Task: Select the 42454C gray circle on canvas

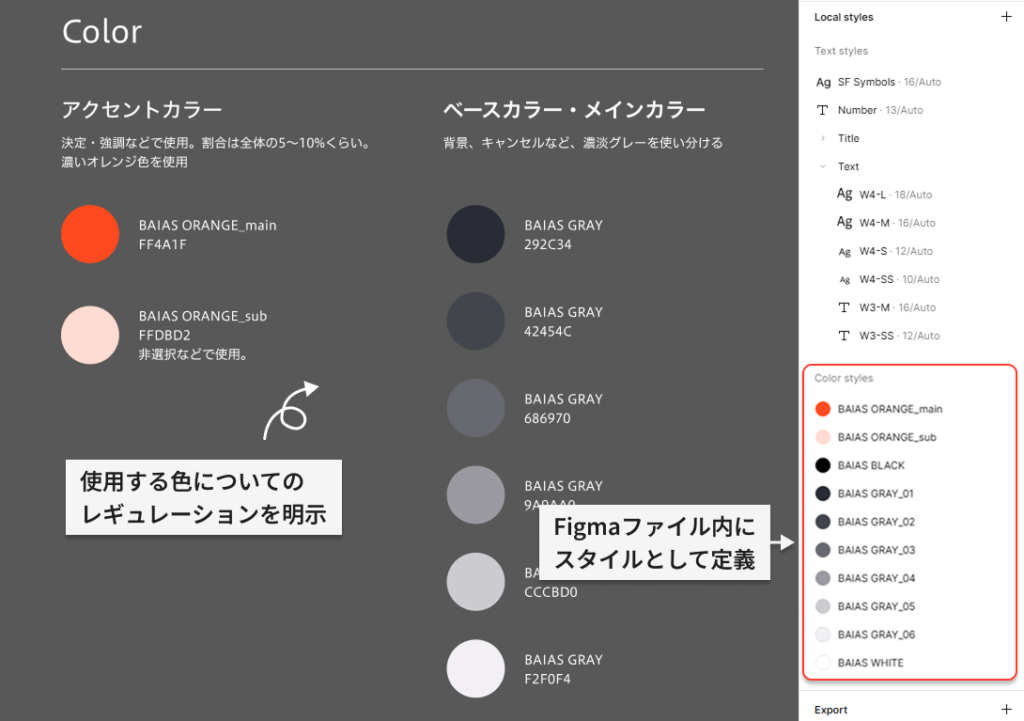Action: 475,321
